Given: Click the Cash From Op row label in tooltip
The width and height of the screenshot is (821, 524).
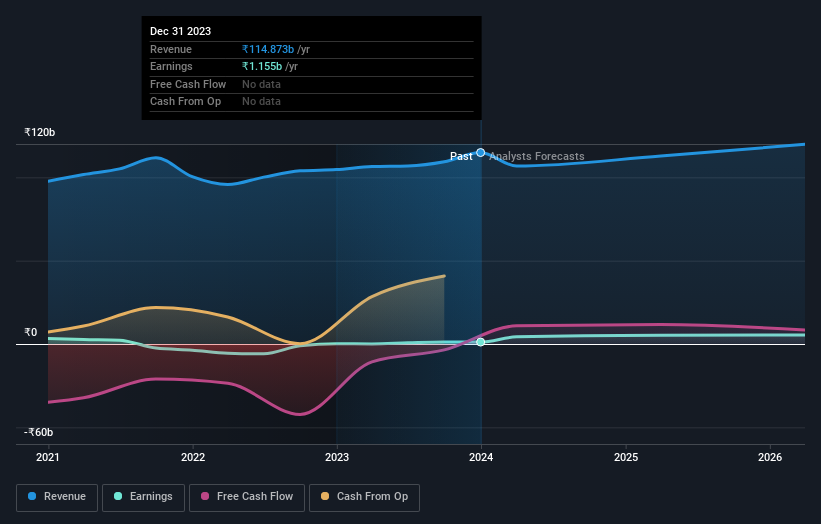Looking at the screenshot, I should [185, 102].
